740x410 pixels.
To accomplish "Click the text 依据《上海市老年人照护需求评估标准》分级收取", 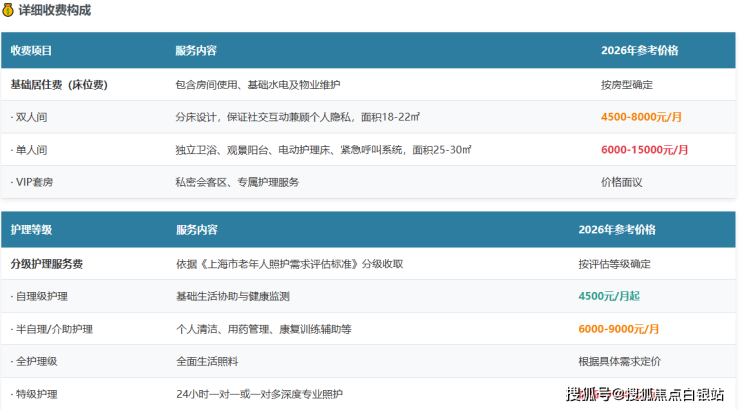I will 290,264.
